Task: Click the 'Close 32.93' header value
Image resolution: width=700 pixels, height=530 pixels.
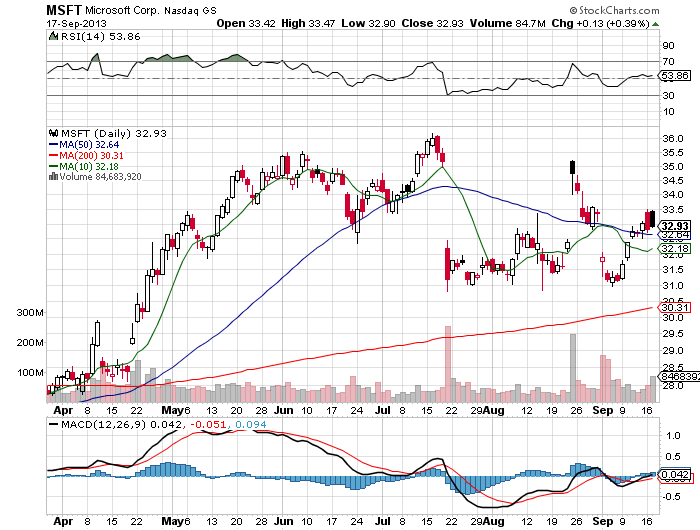Action: tap(432, 23)
